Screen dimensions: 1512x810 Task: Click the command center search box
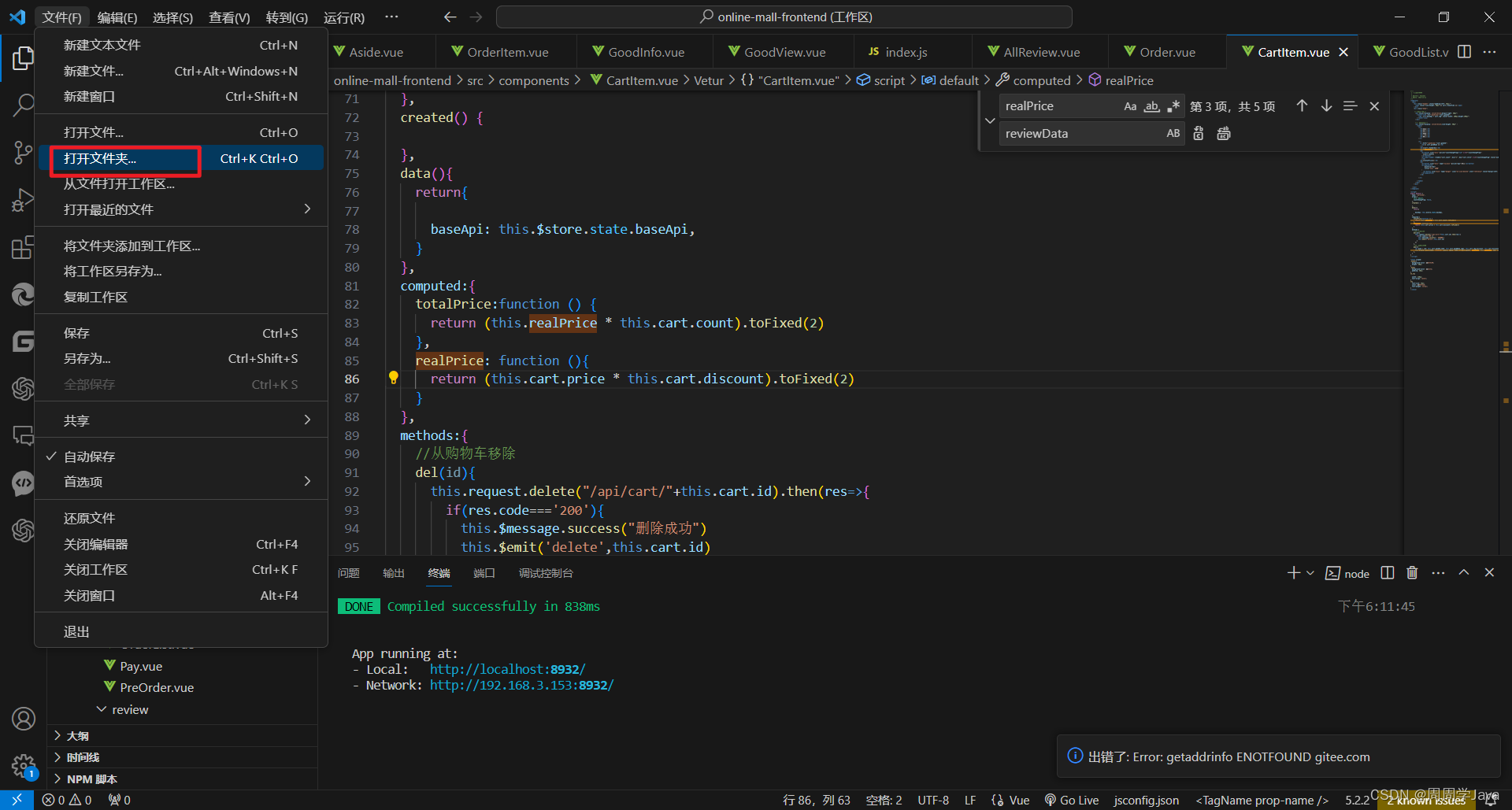point(784,17)
